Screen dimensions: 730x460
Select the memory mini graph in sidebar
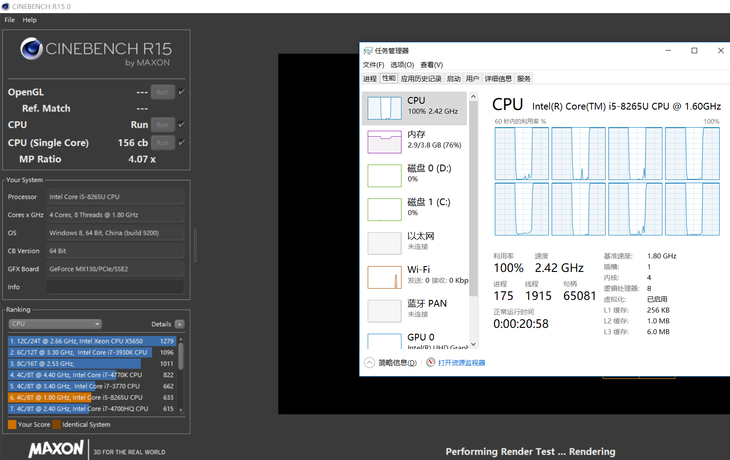(384, 142)
